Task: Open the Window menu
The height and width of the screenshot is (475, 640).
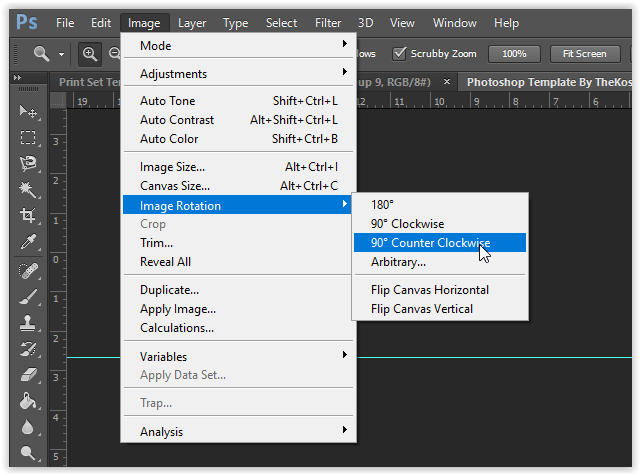Action: tap(455, 23)
